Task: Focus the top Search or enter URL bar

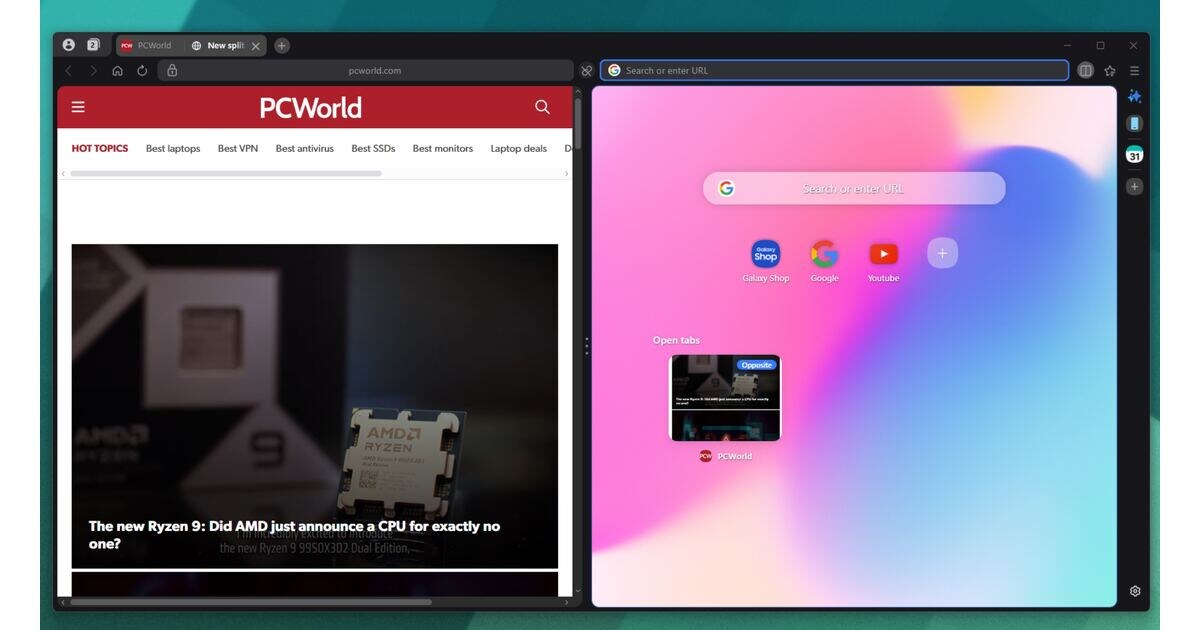Action: (834, 71)
